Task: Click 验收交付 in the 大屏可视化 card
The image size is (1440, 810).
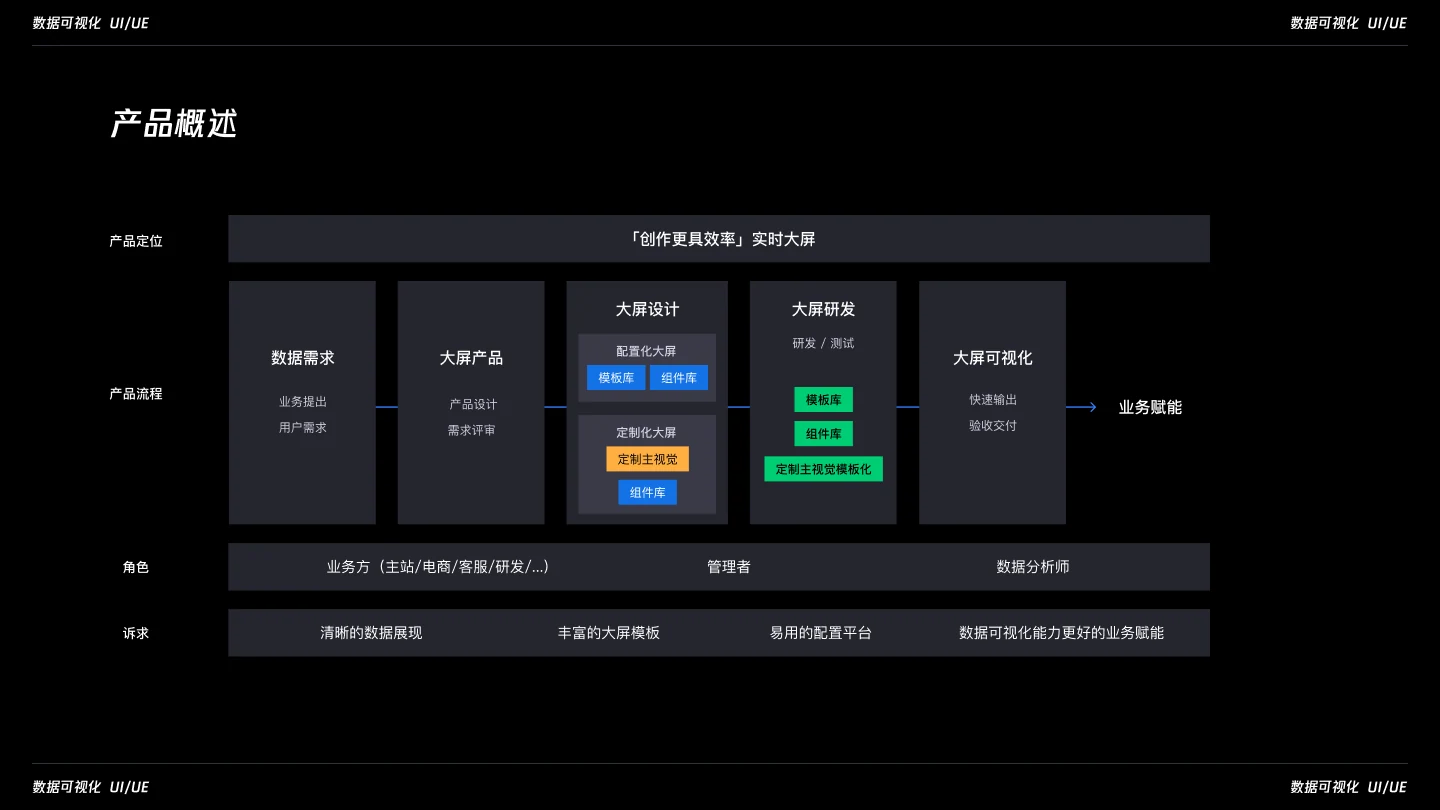Action: coord(993,426)
